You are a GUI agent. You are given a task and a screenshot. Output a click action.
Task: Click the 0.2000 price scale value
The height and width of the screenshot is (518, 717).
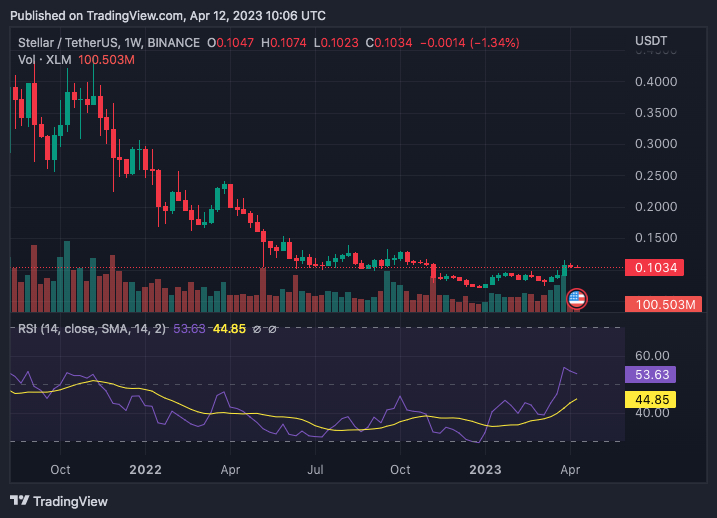tap(656, 207)
